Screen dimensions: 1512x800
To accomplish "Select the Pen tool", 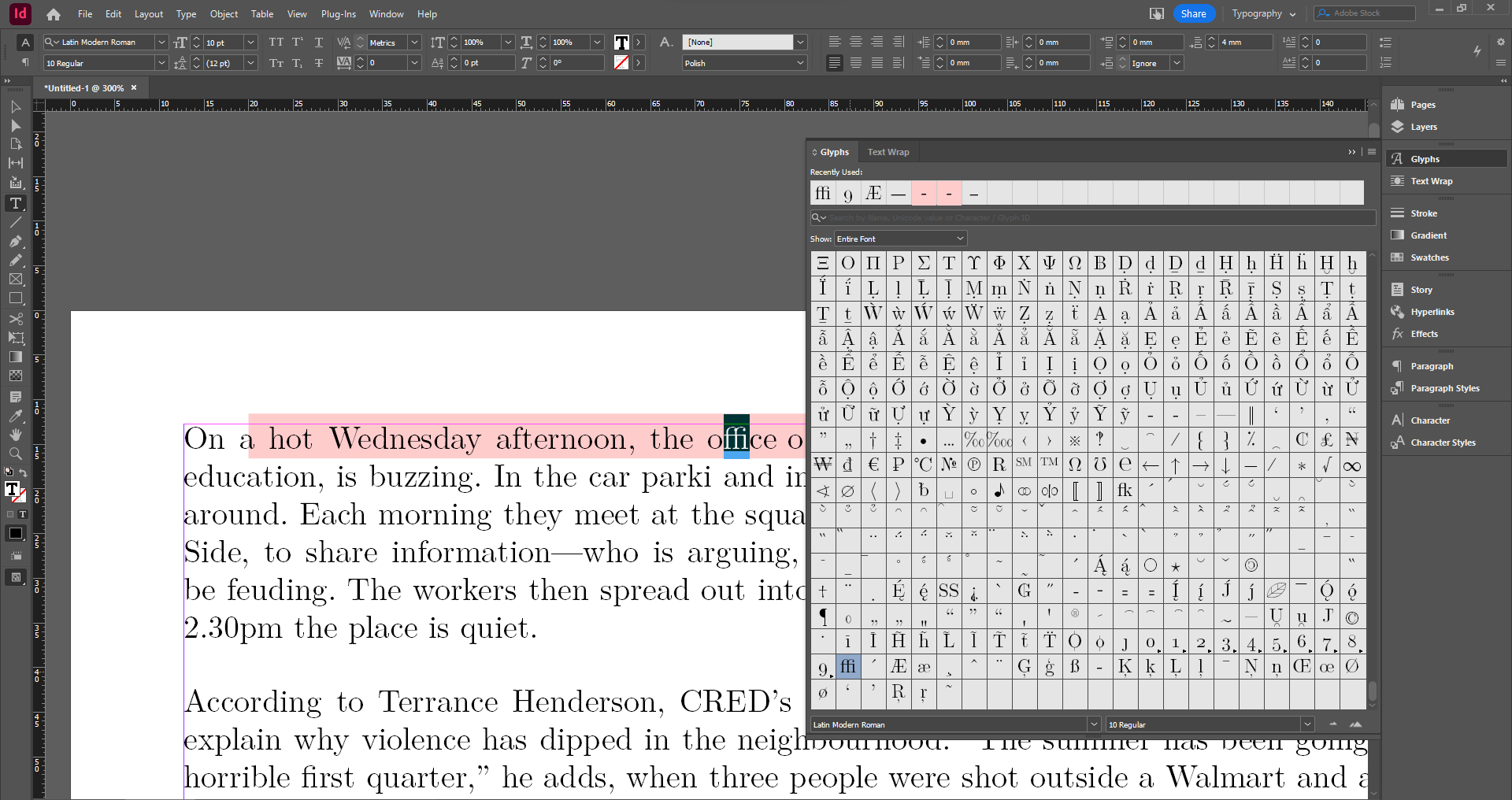I will click(15, 241).
